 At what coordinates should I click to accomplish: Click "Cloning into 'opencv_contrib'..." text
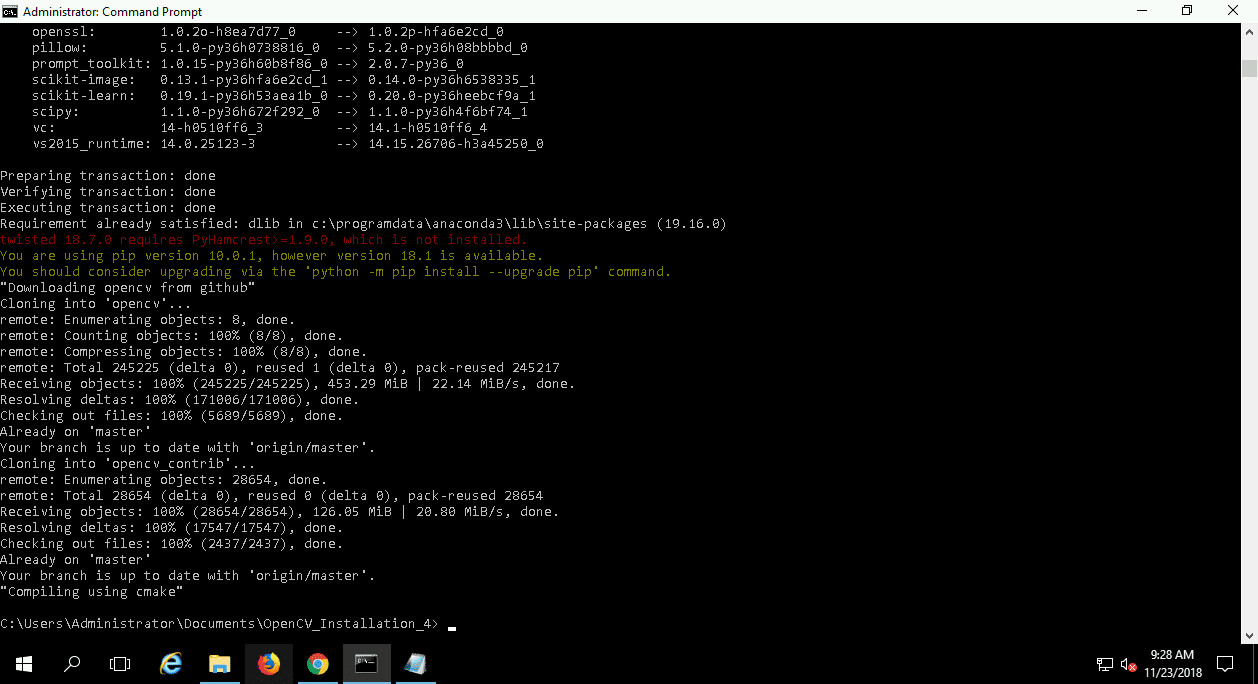click(128, 464)
